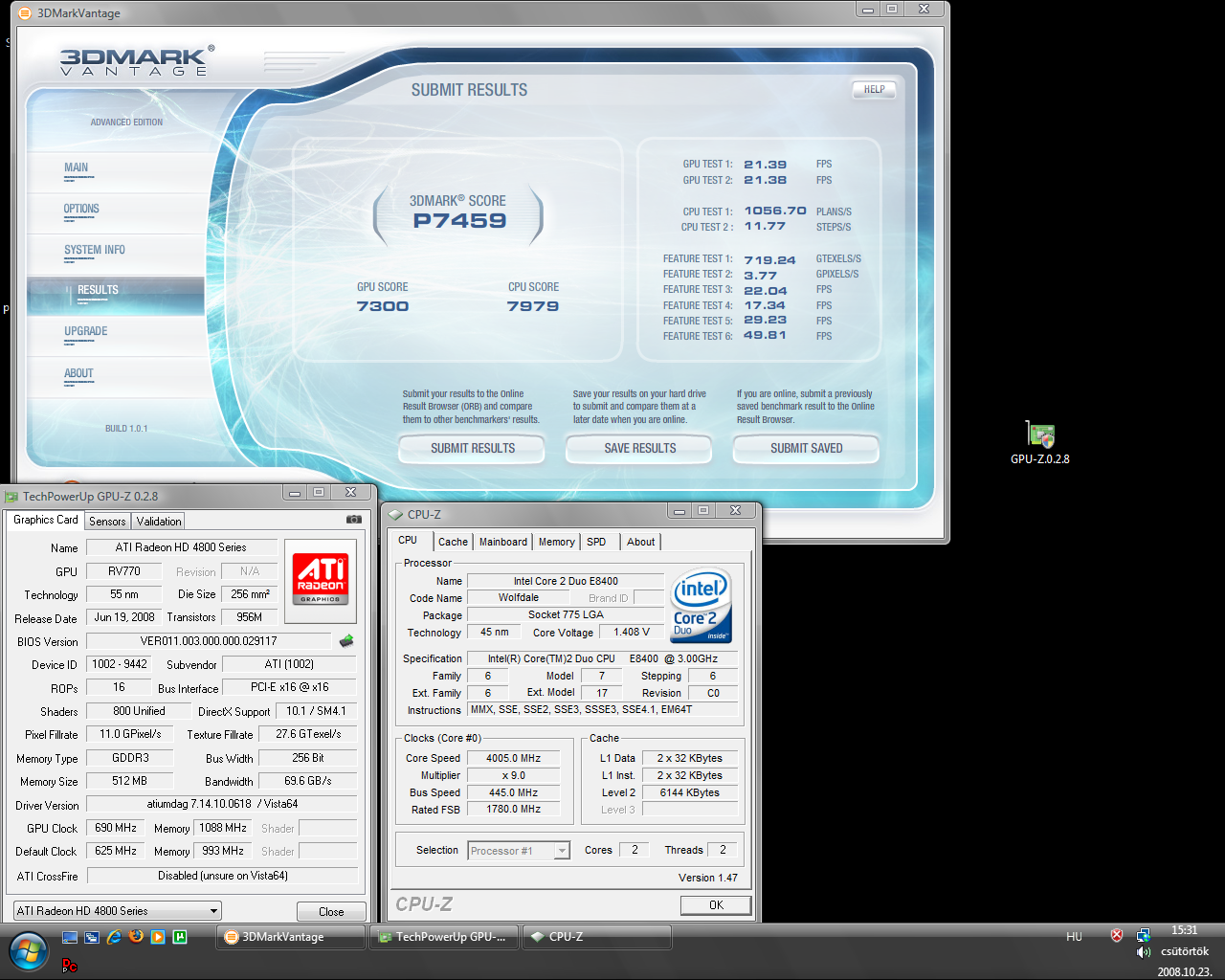Click the Security Center red shield tray icon
The image size is (1225, 980).
click(1116, 935)
